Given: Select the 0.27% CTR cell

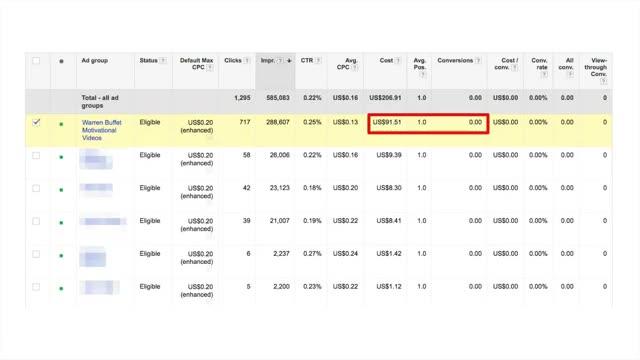Looking at the screenshot, I should tap(312, 253).
